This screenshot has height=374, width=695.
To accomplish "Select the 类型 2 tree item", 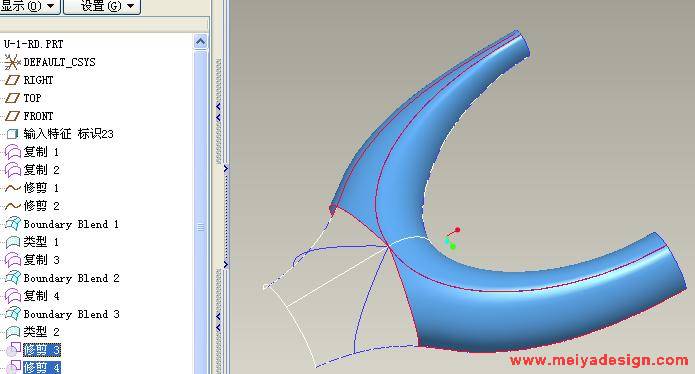I will 41,332.
